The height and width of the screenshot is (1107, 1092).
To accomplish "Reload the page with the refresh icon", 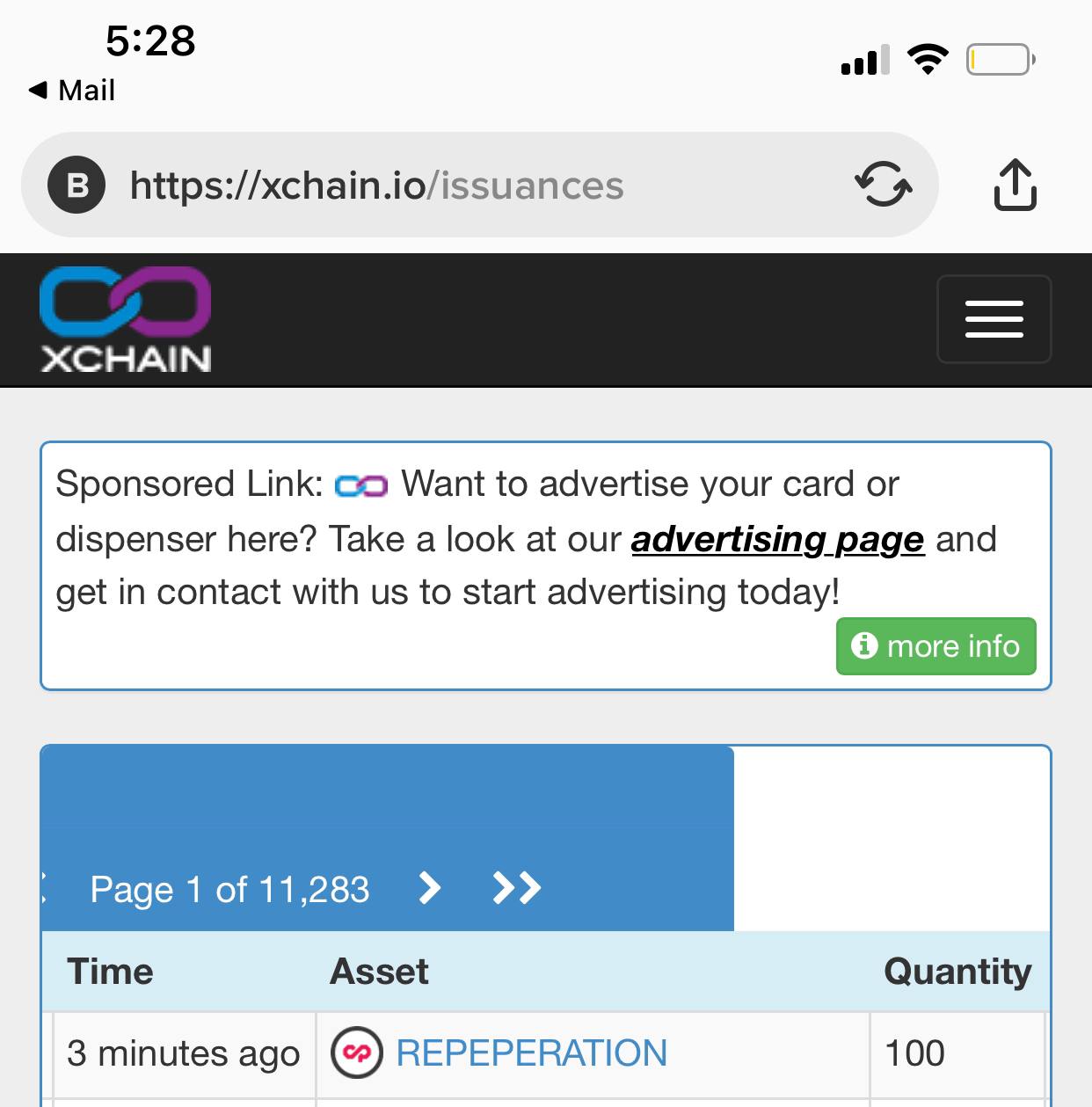I will click(883, 185).
